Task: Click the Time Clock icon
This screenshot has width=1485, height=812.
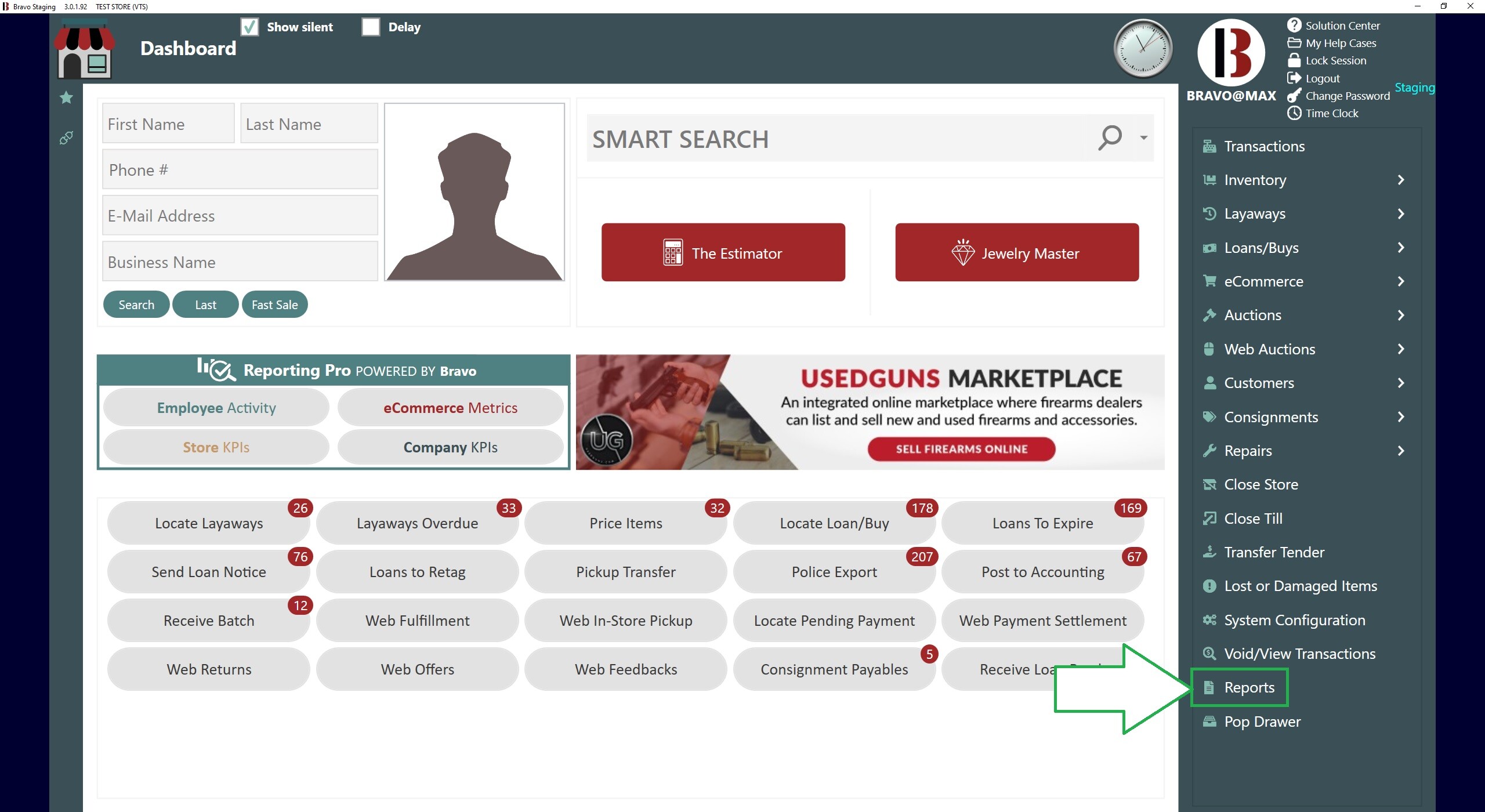Action: 1294,113
